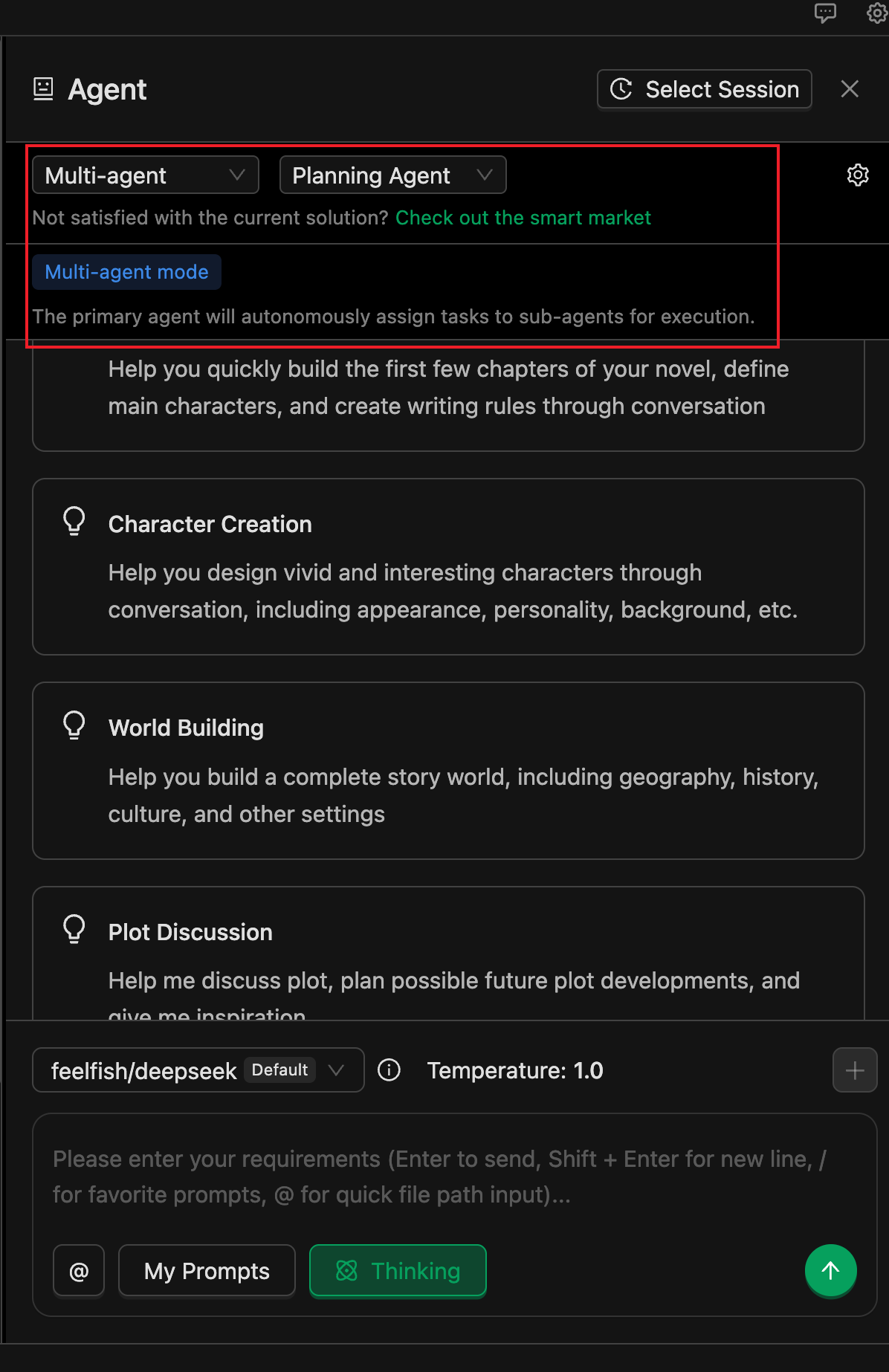Select the Character Creation suggestion
Viewport: 889px width, 1372px height.
point(448,566)
